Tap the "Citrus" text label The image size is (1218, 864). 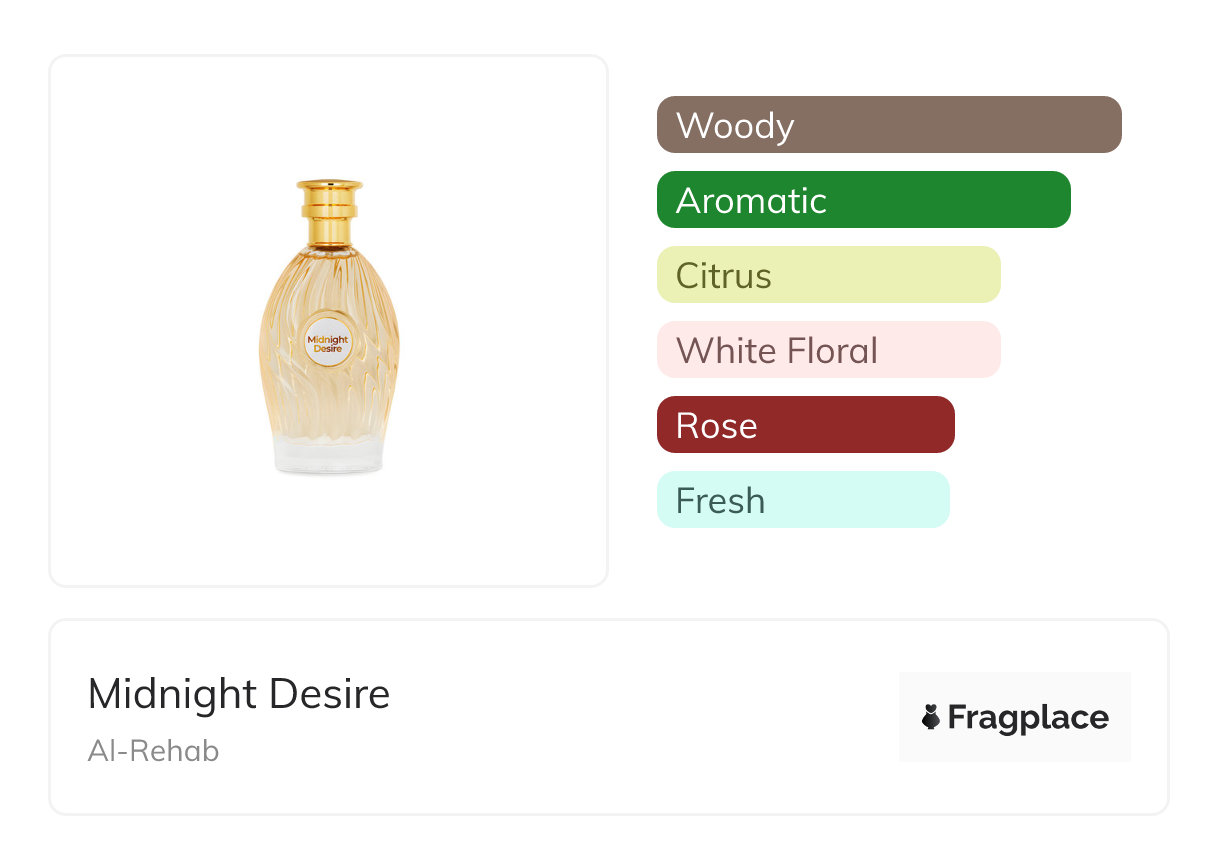[x=723, y=276]
